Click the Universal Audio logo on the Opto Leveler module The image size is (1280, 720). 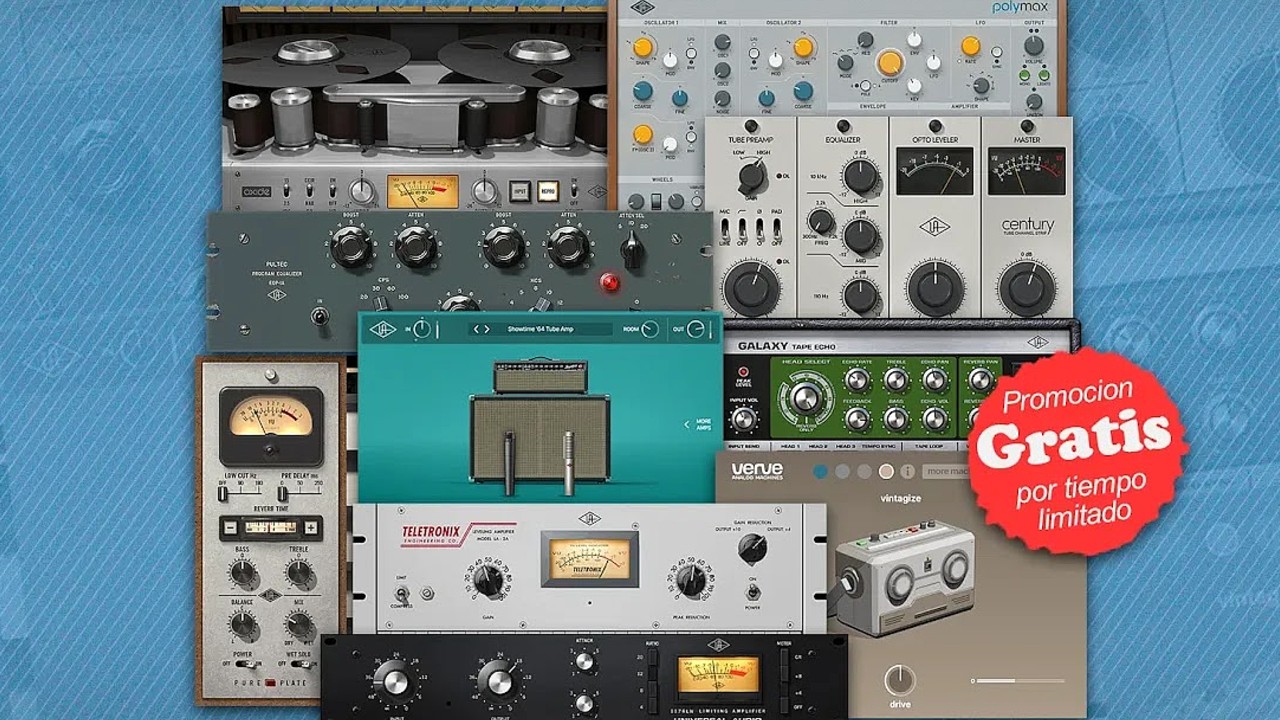click(936, 227)
